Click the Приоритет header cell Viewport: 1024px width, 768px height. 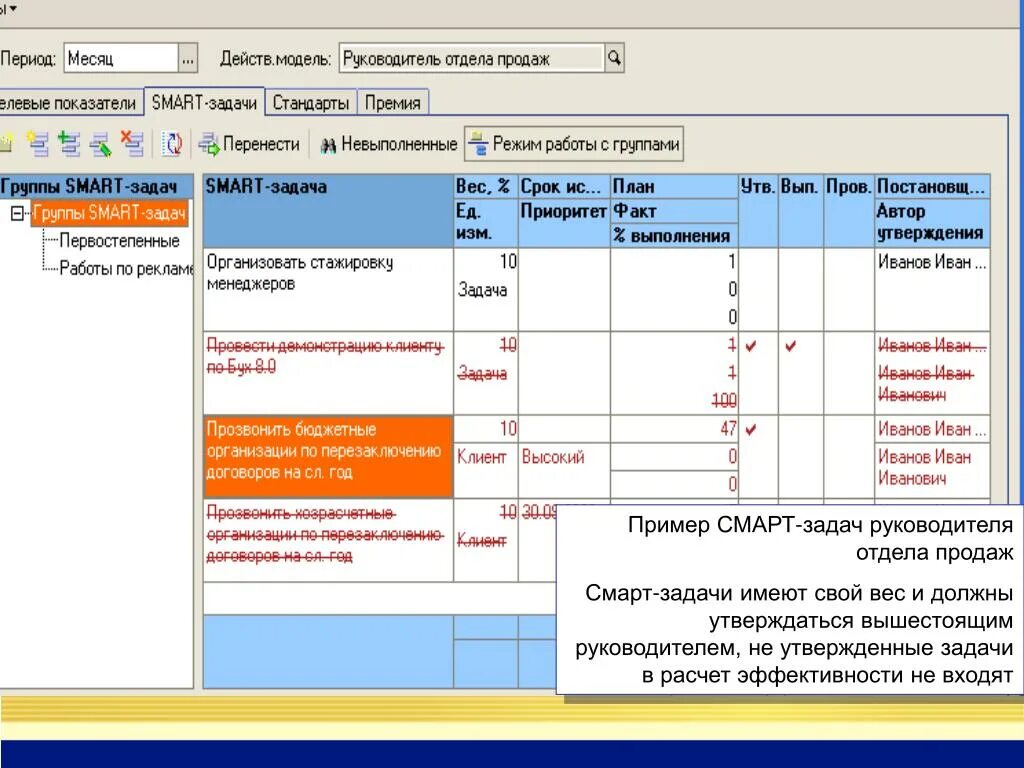click(x=564, y=223)
